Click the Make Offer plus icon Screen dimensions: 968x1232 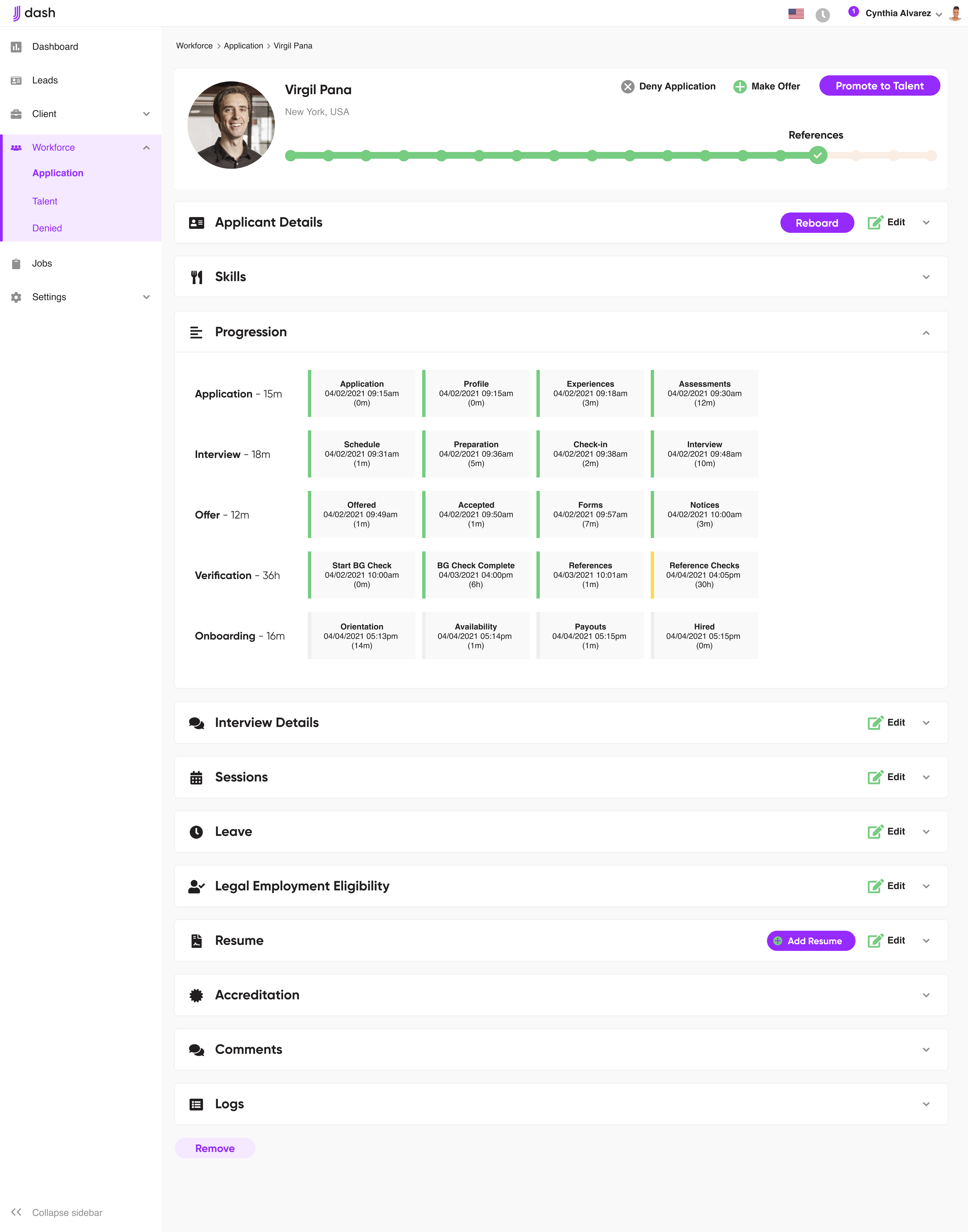[x=740, y=87]
